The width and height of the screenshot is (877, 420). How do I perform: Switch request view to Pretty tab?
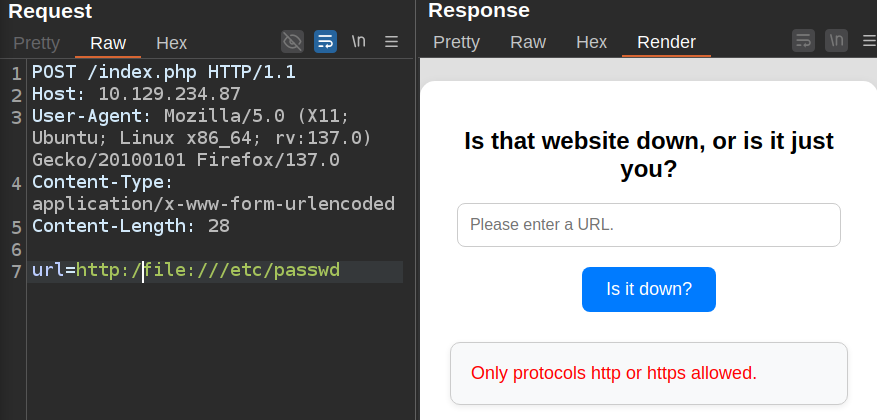pyautogui.click(x=37, y=43)
